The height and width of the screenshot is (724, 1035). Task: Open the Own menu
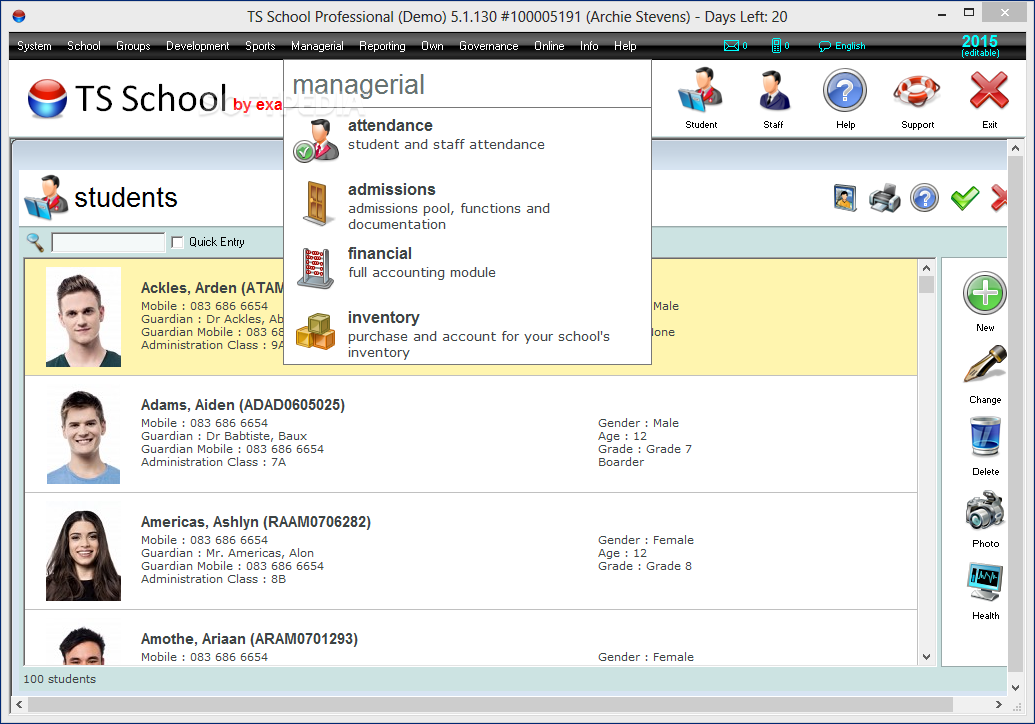pos(432,46)
